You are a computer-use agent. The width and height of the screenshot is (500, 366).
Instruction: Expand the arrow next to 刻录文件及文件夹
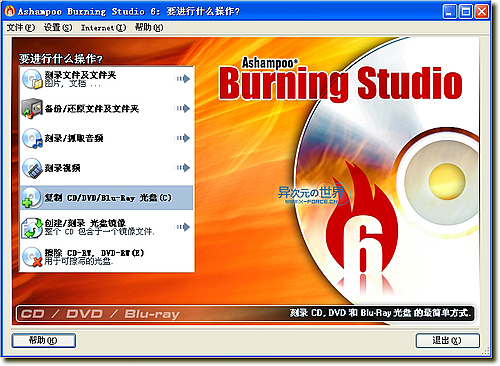(x=183, y=79)
